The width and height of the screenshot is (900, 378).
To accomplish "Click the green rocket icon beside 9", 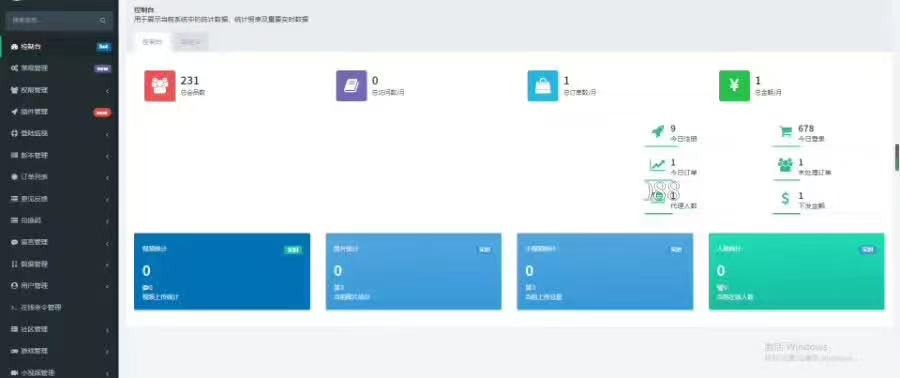I will (x=657, y=131).
